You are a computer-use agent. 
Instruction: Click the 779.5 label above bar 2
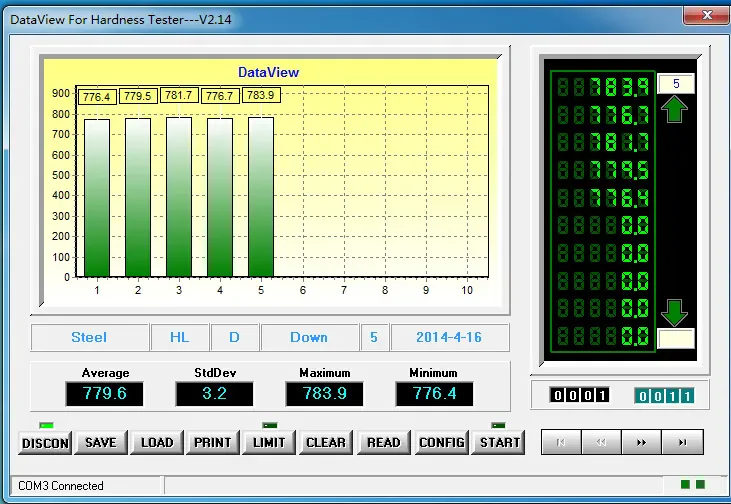tap(138, 96)
